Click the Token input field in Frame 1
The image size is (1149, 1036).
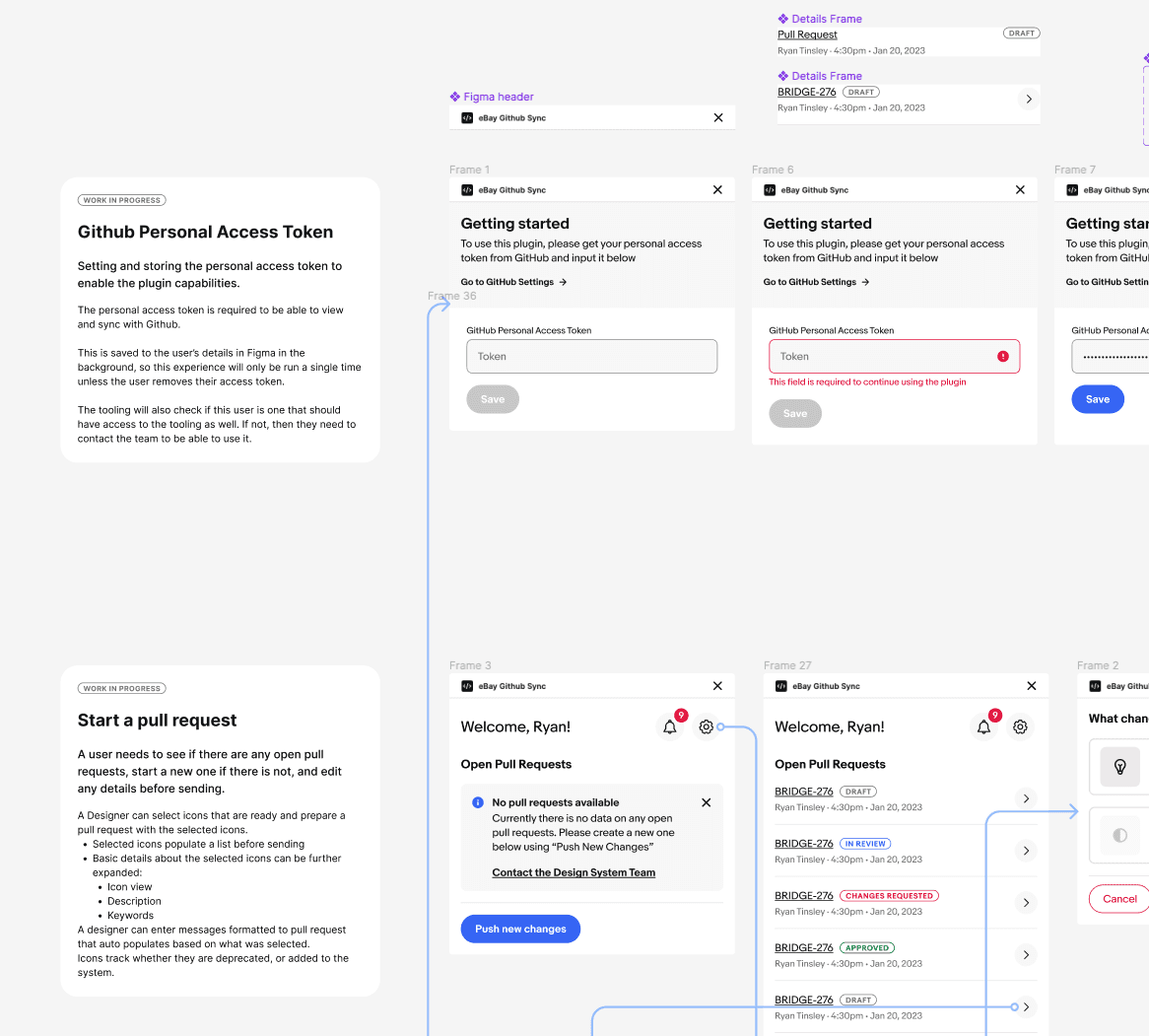[x=591, y=356]
